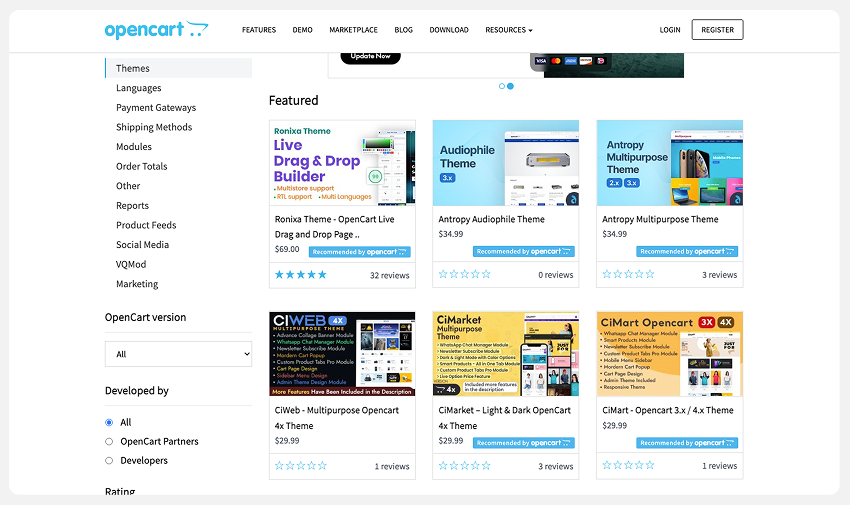This screenshot has height=505, width=850.
Task: Click CiMarket Light & Dark title
Action: [x=504, y=418]
